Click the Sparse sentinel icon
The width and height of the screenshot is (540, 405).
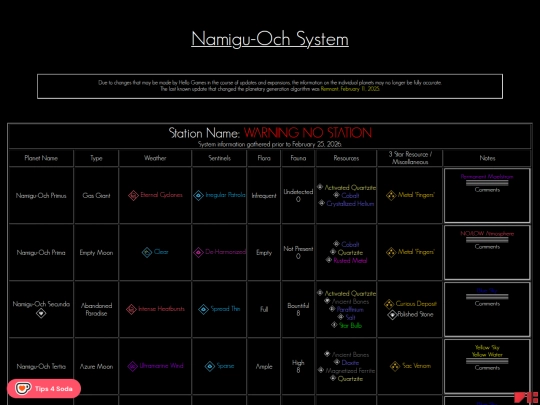click(x=210, y=366)
